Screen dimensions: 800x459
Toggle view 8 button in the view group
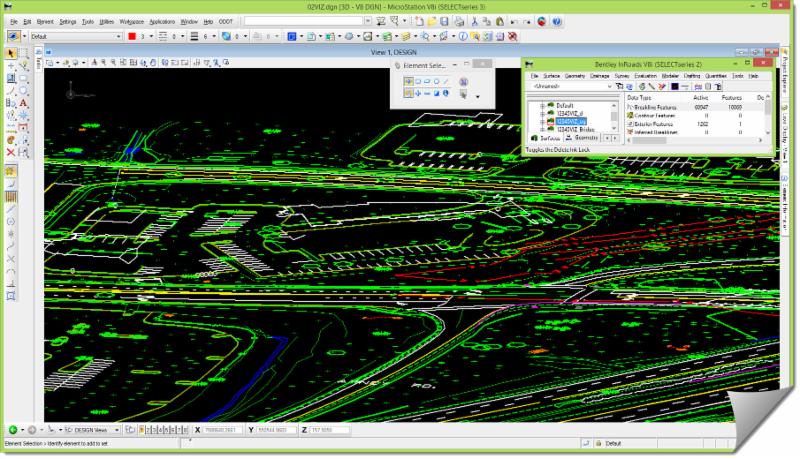pyautogui.click(x=185, y=430)
